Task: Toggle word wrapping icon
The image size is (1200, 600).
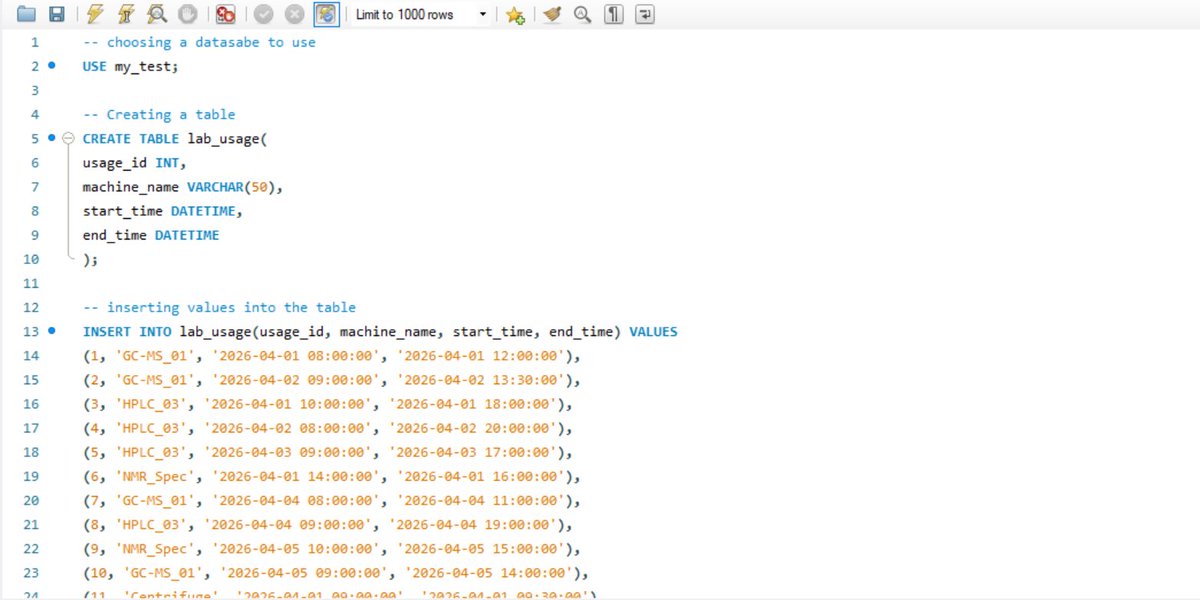Action: point(645,14)
